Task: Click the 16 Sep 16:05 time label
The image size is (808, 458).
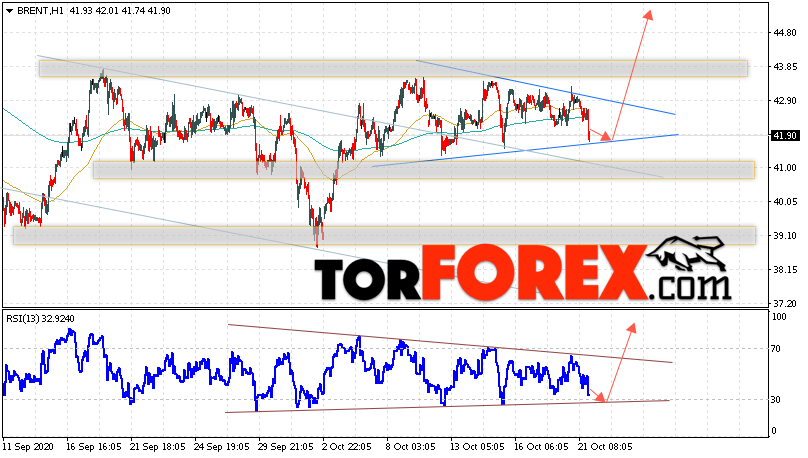Action: coord(94,447)
